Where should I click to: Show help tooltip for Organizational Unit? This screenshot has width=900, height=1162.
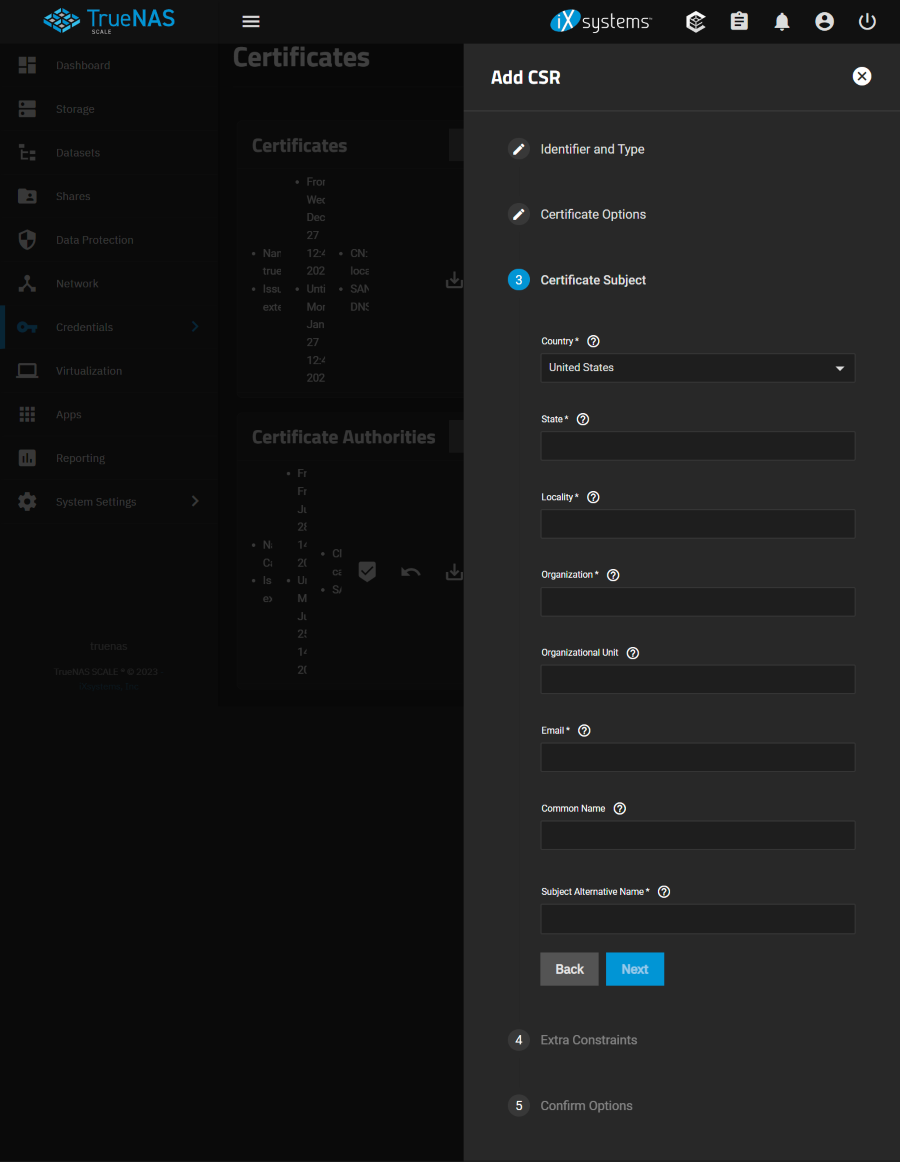[632, 653]
